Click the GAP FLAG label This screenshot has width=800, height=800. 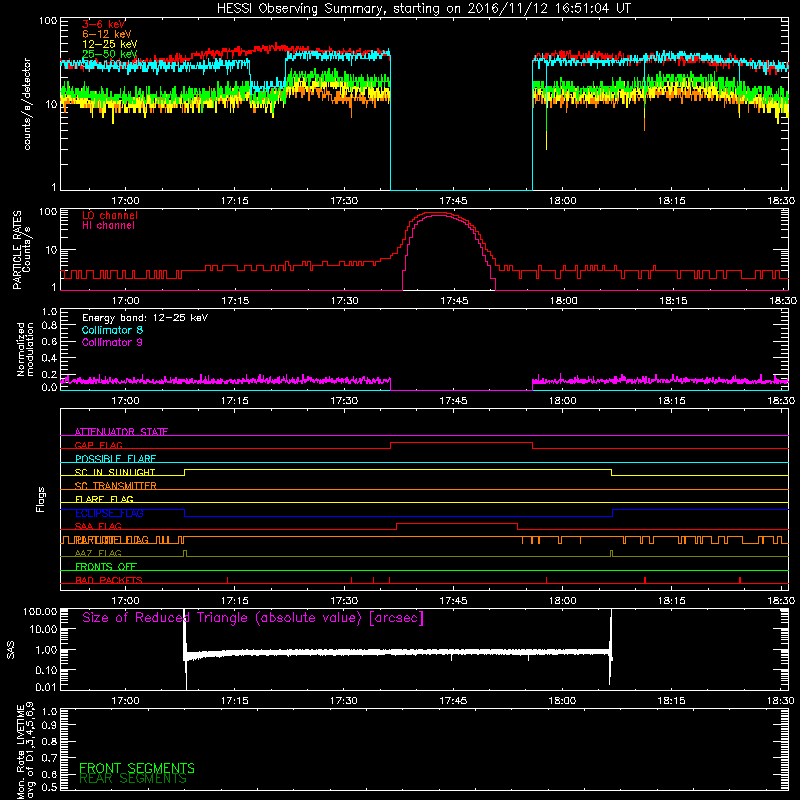pos(98,445)
